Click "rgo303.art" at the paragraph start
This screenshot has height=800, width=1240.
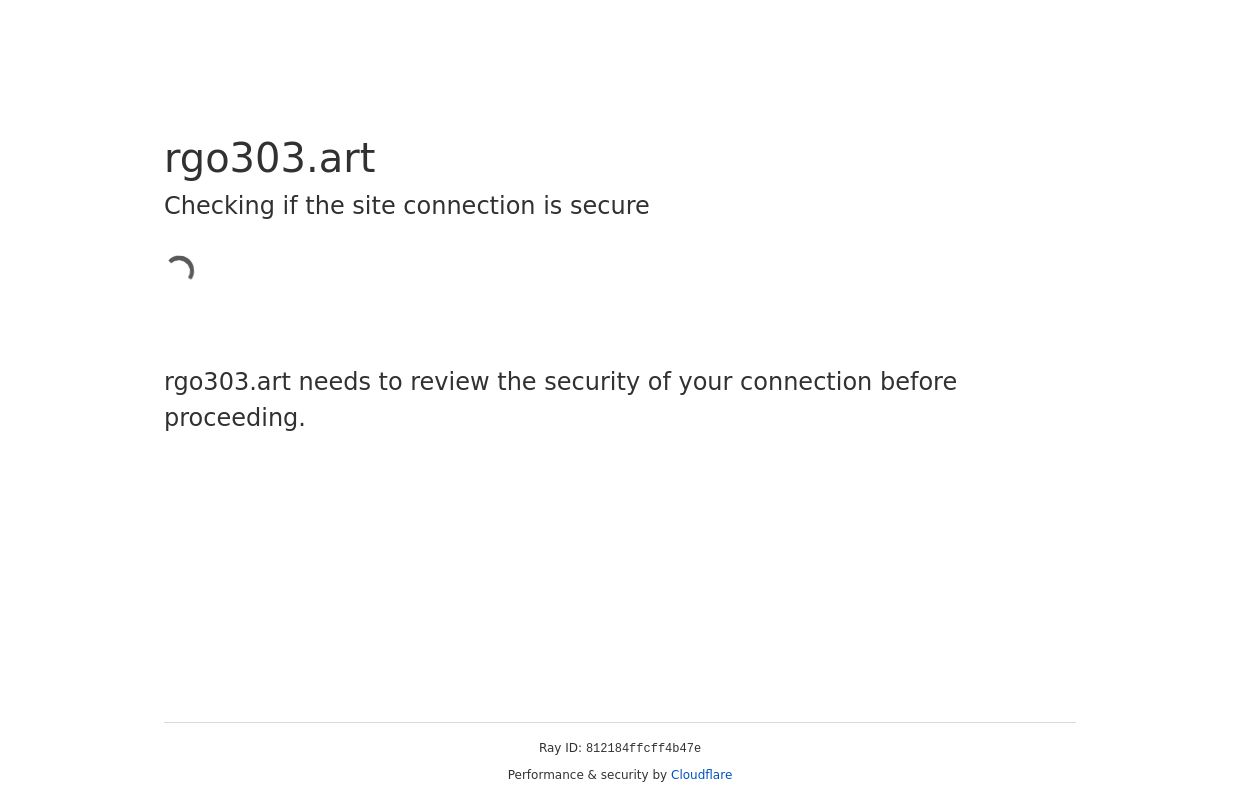(227, 382)
